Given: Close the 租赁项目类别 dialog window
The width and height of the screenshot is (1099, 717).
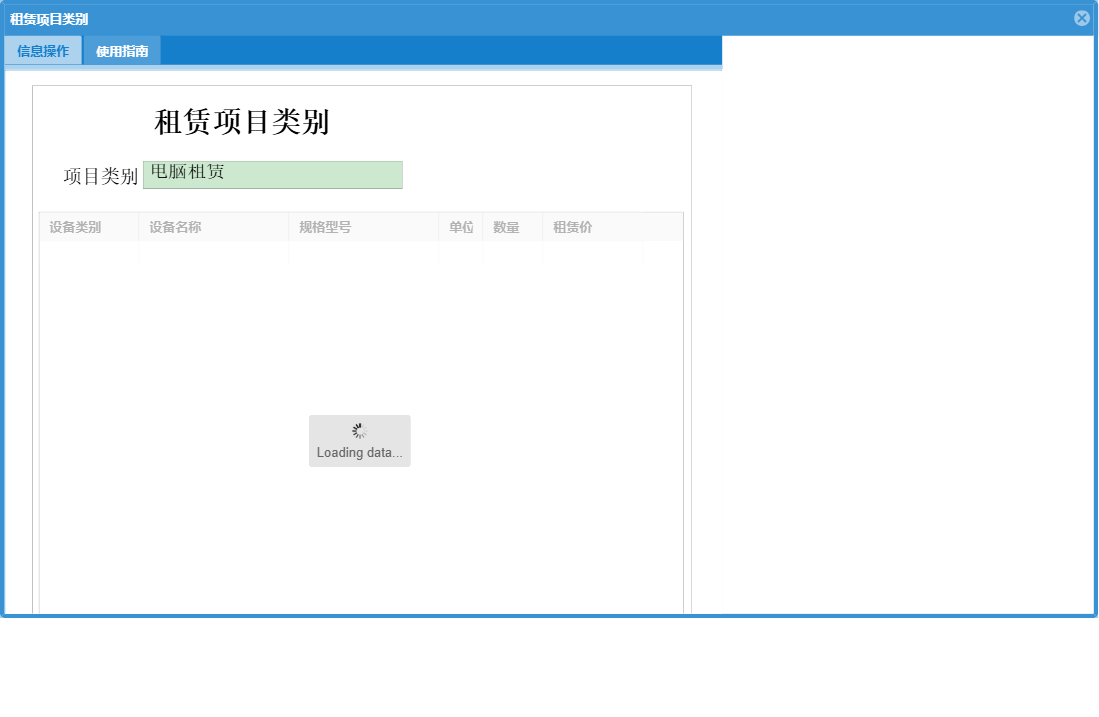Looking at the screenshot, I should [1081, 18].
